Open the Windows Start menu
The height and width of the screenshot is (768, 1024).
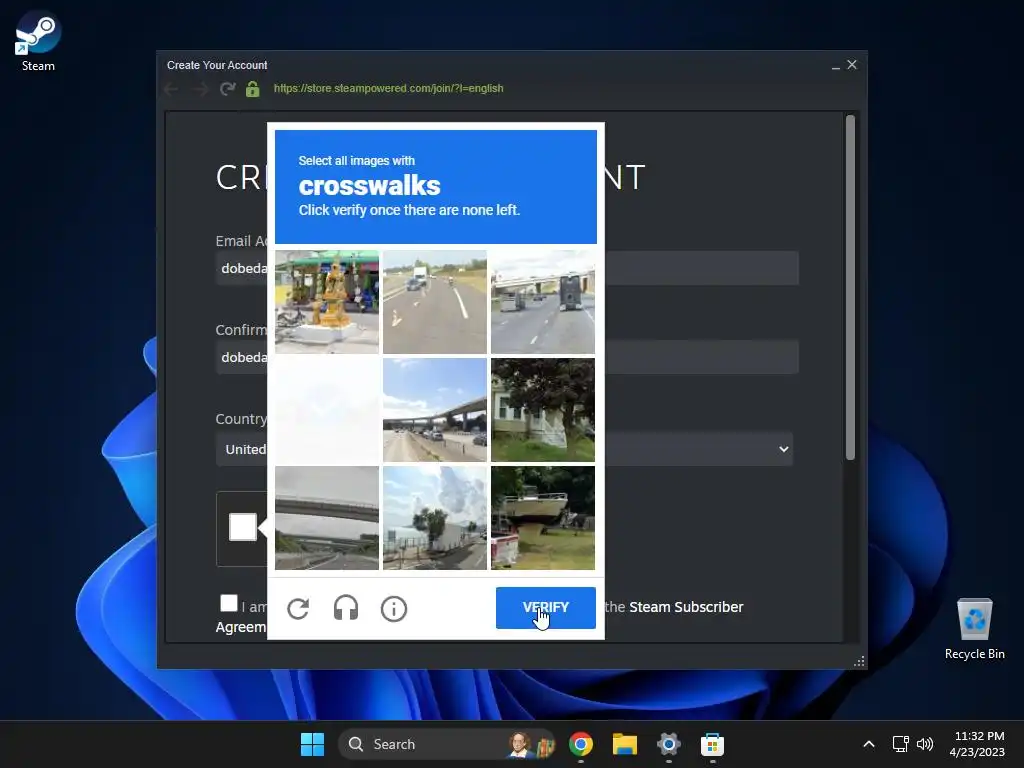pyautogui.click(x=312, y=744)
